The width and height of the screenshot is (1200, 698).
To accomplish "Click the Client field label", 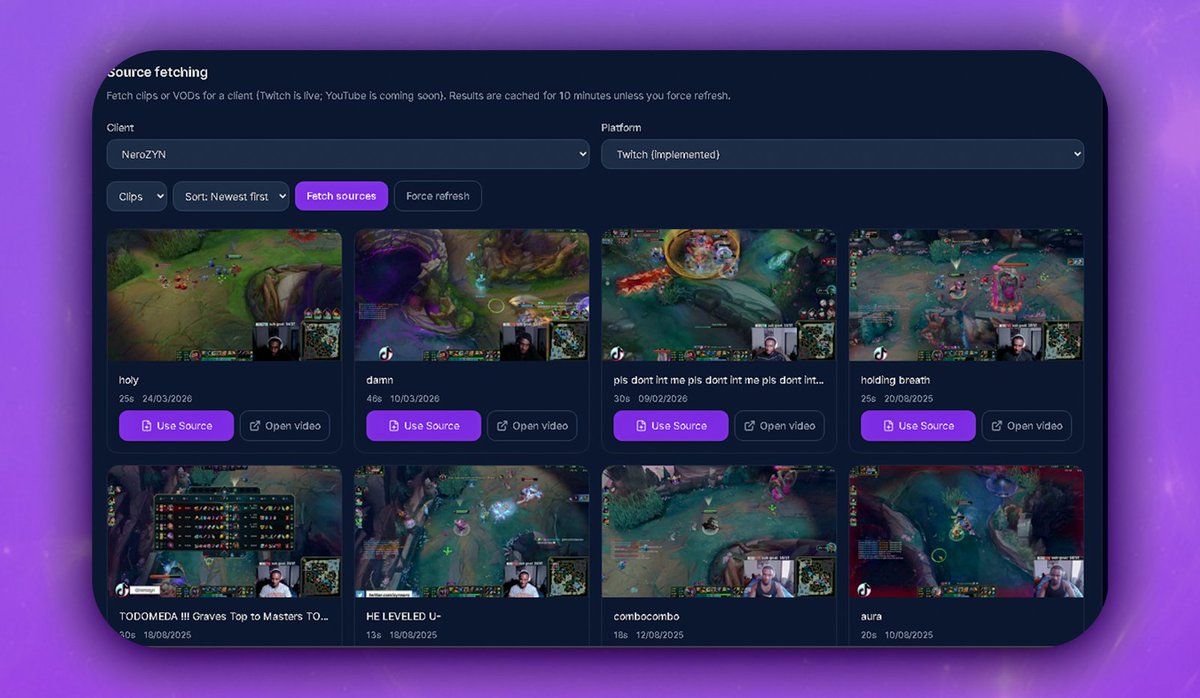I will click(x=120, y=128).
